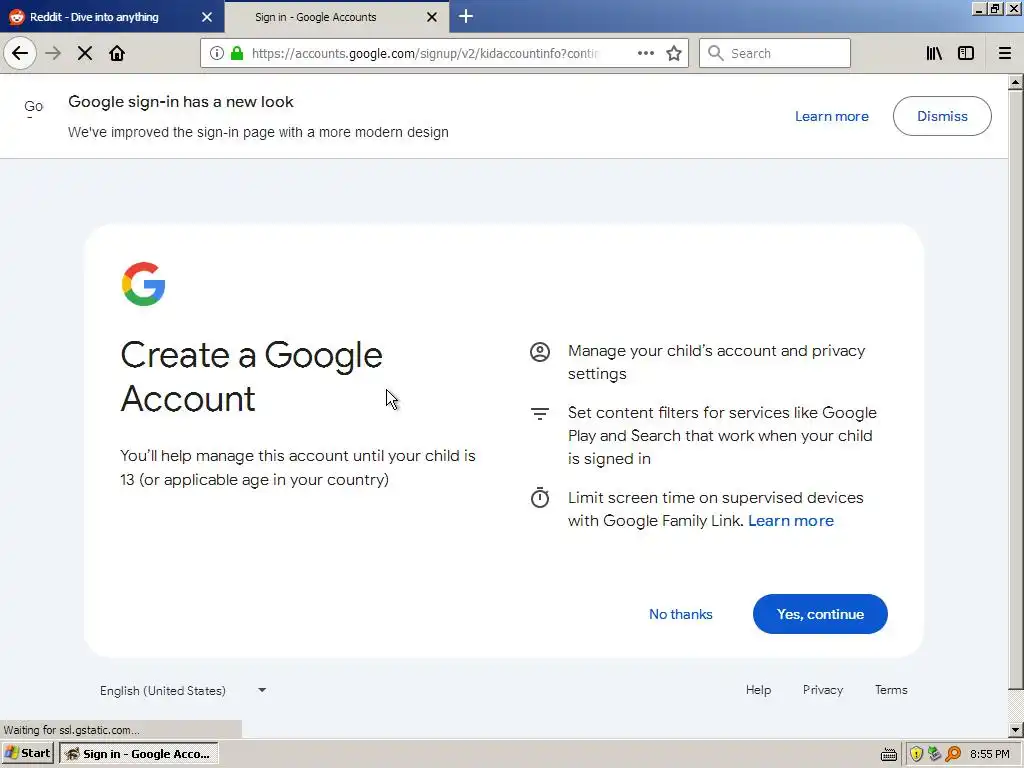Go back using the browser back arrow
Viewport: 1024px width, 768px height.
[x=20, y=53]
